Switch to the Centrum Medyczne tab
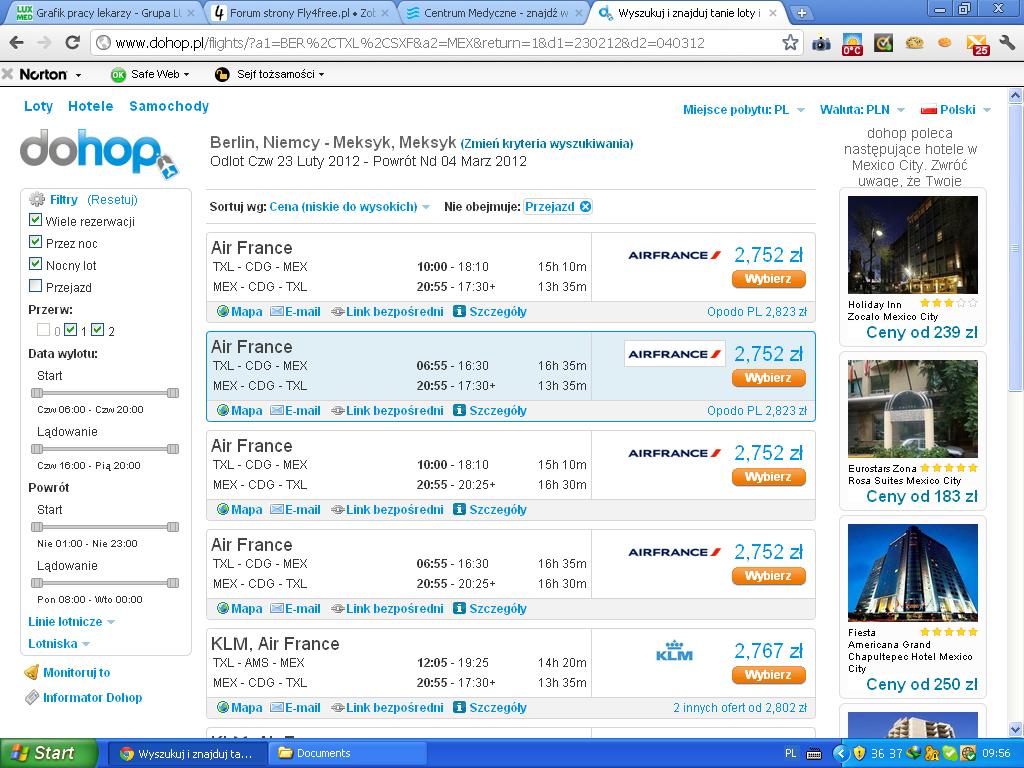This screenshot has width=1024, height=768. click(x=493, y=13)
